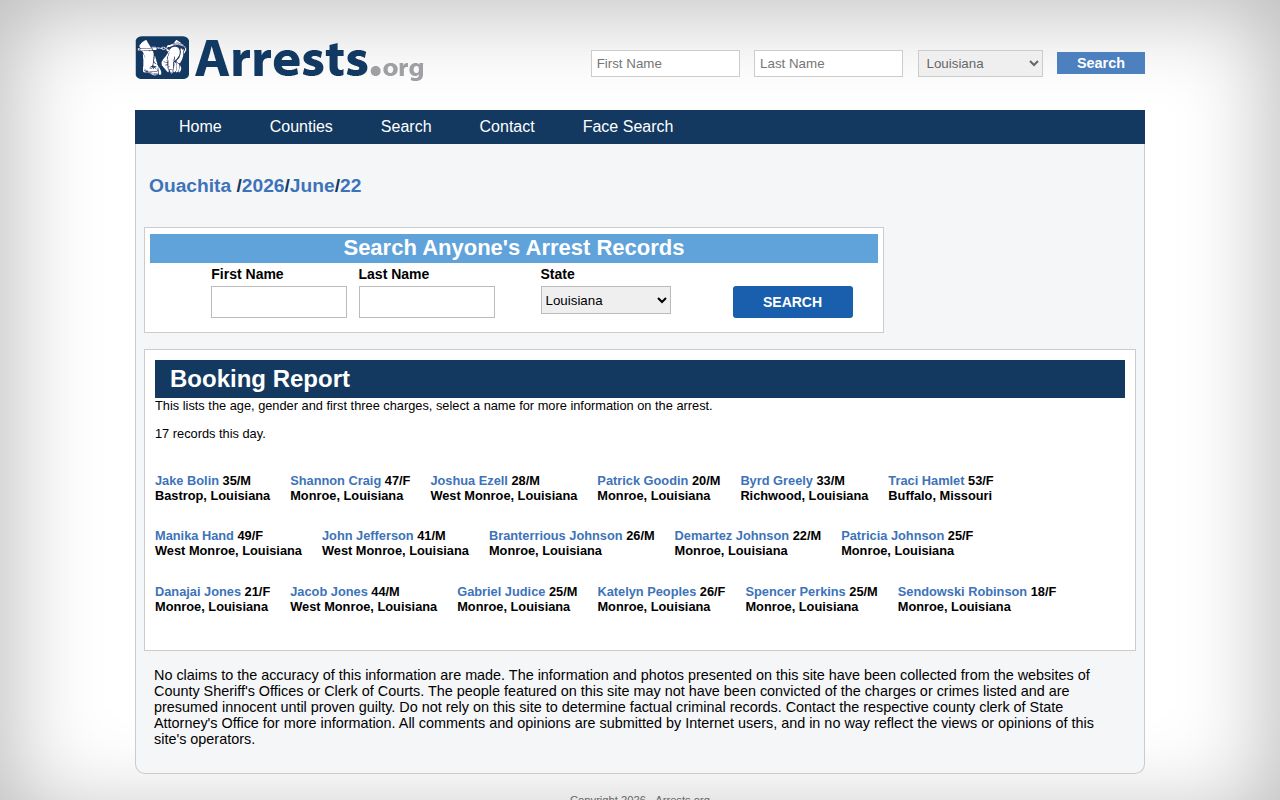This screenshot has width=1280, height=800.
Task: Expand the State dropdown in search form
Action: pos(606,300)
